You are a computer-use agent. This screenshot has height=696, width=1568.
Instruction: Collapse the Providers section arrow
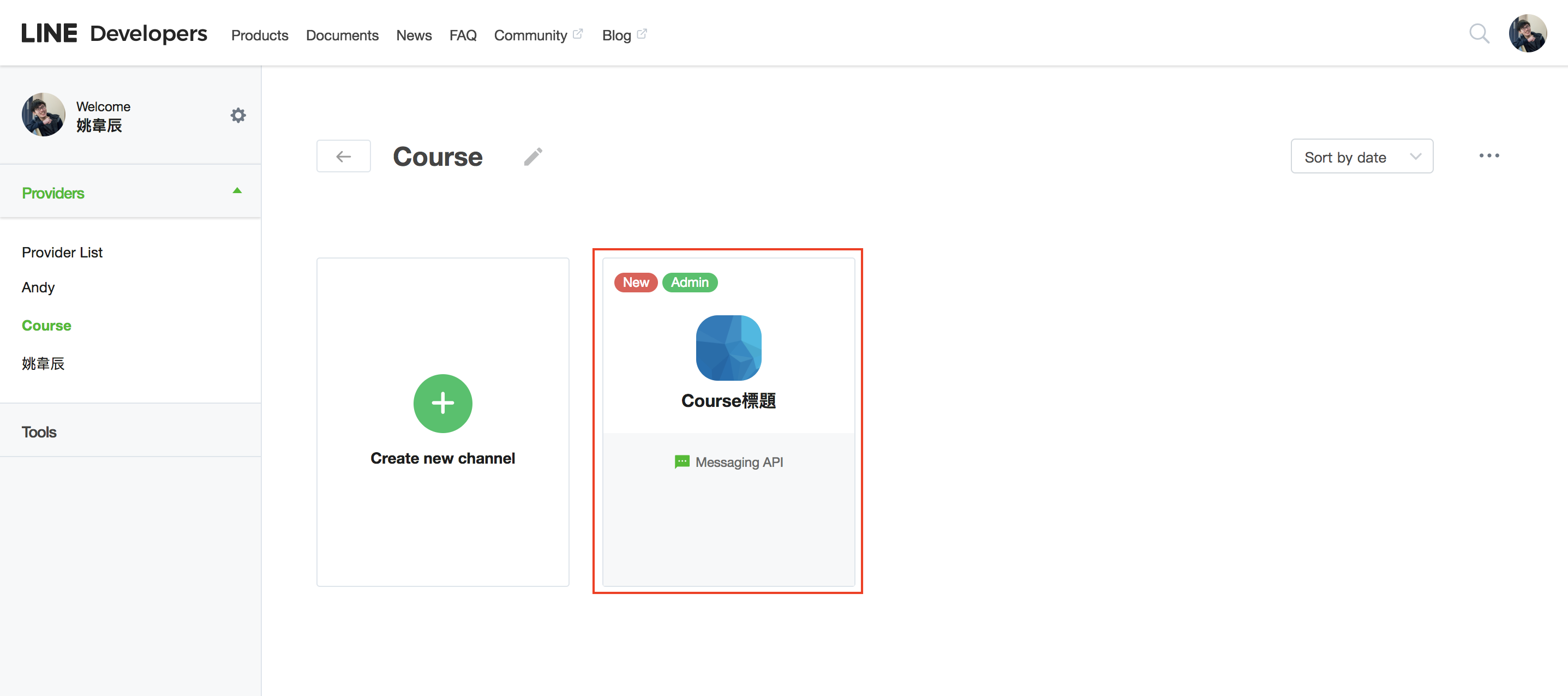coord(237,191)
